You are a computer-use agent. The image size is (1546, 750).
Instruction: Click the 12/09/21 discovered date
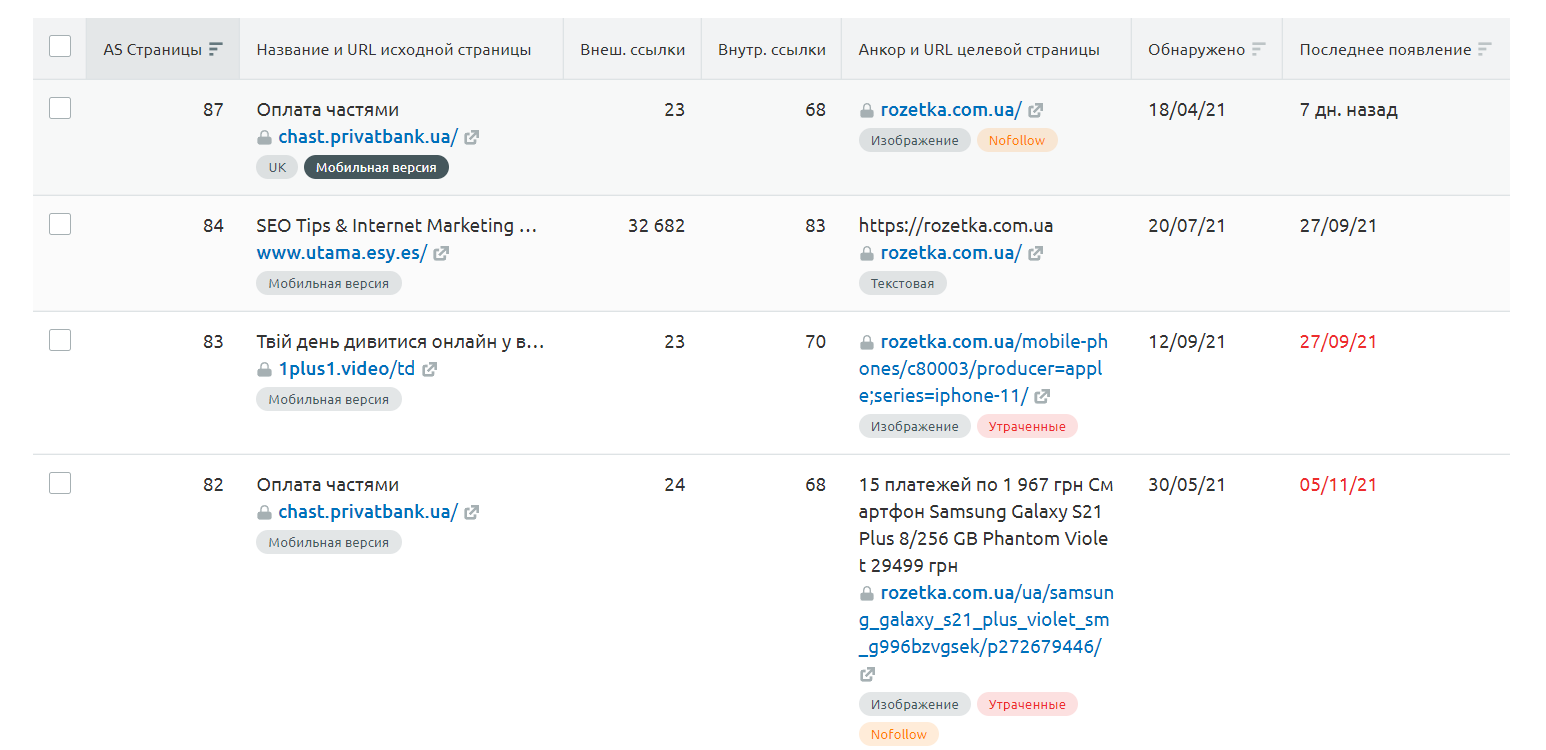[1187, 341]
